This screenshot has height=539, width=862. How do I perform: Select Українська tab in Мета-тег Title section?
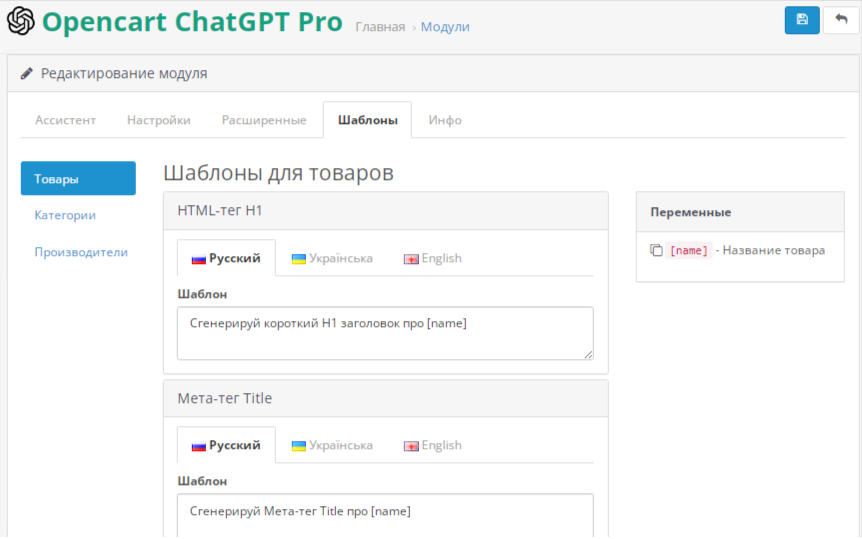(x=332, y=445)
